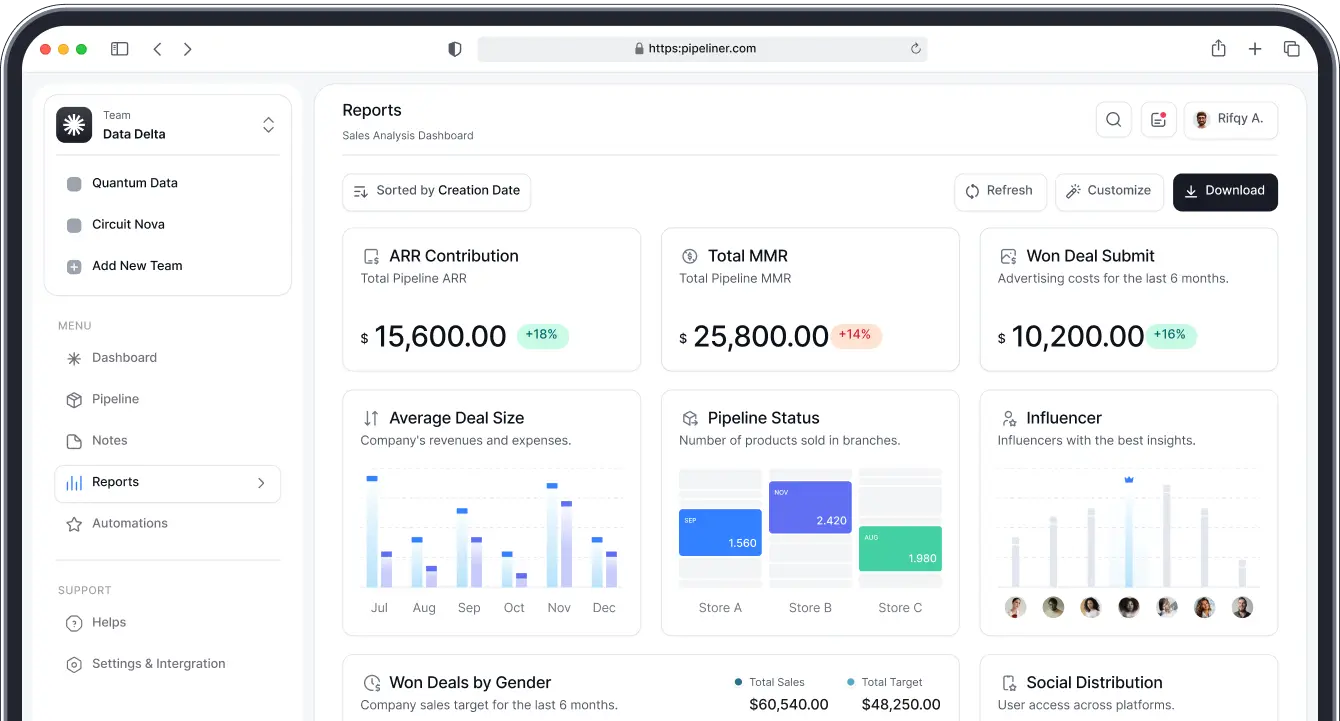
Task: Click the +18% growth badge
Action: click(543, 335)
